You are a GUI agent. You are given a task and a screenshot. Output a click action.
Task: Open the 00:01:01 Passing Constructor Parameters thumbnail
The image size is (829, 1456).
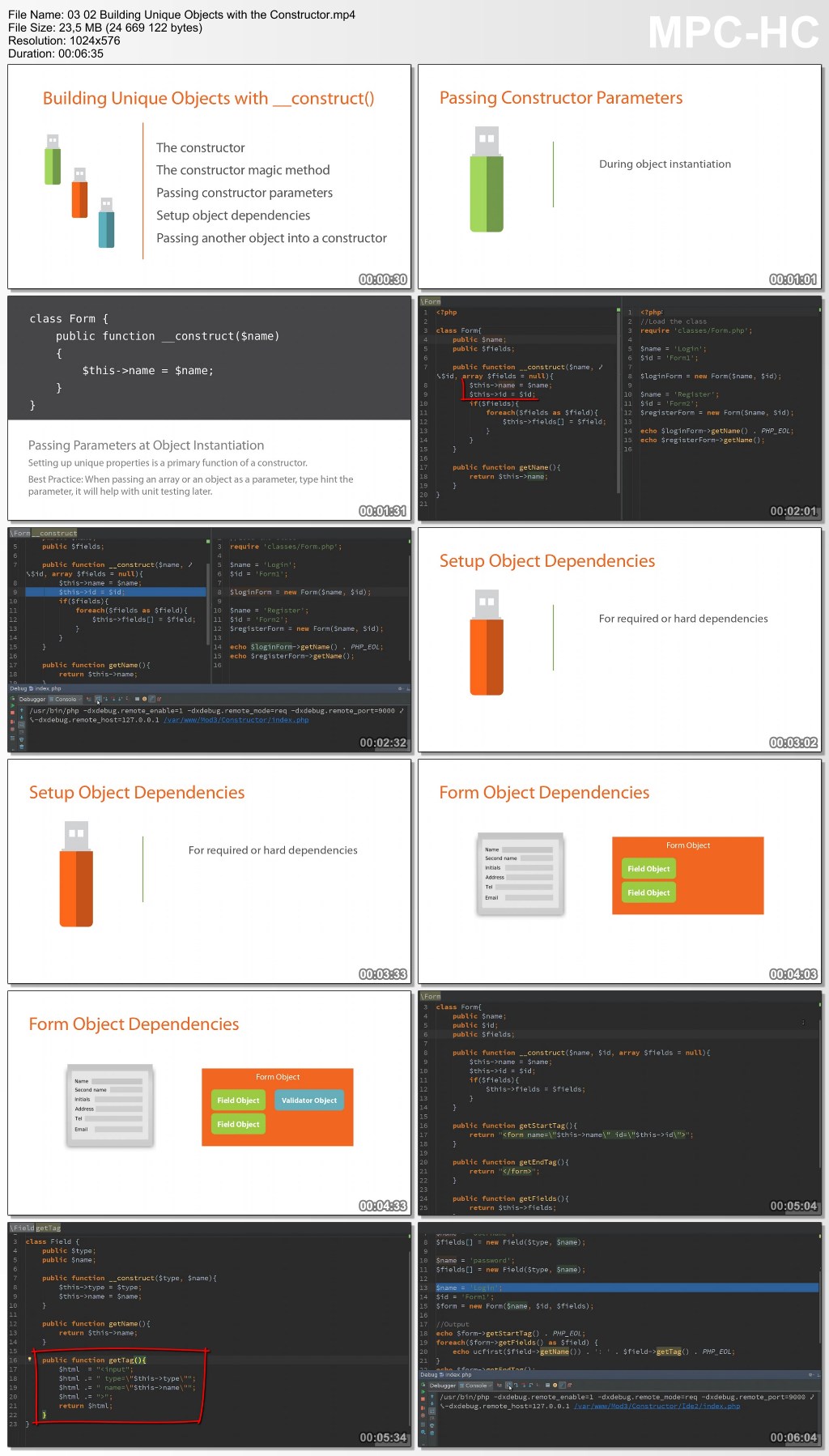620,177
